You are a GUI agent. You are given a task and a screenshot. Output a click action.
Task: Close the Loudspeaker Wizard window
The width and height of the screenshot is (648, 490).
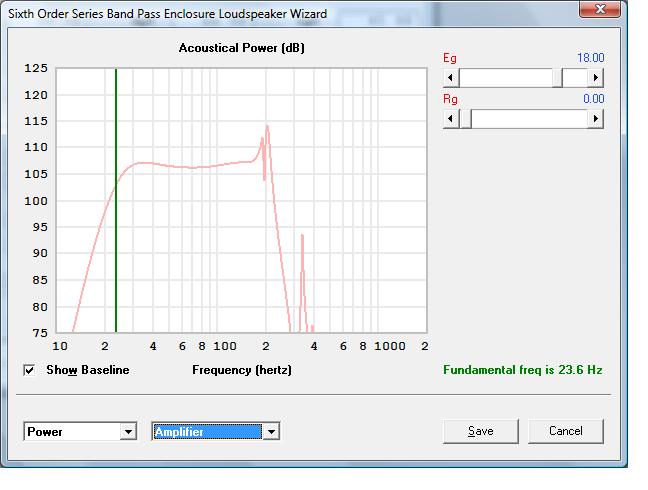pos(600,9)
